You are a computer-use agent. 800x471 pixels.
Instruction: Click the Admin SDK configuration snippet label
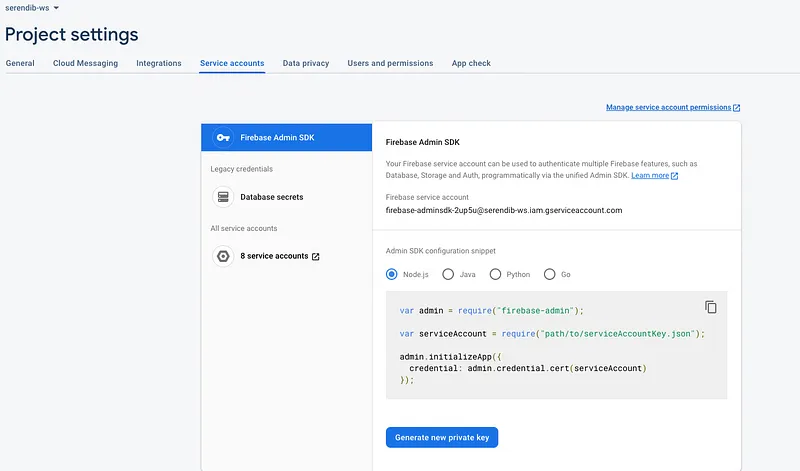(x=440, y=251)
